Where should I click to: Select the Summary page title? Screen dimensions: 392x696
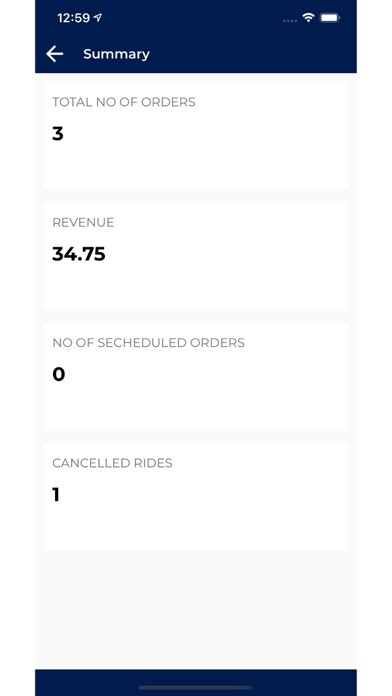pos(116,54)
